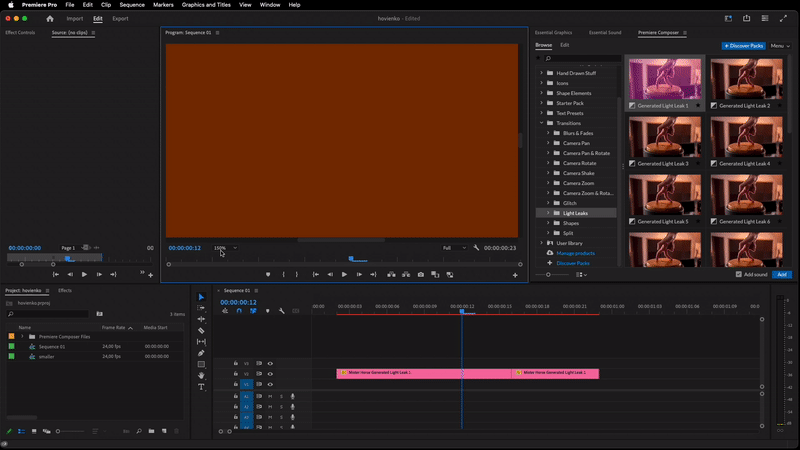Image resolution: width=800 pixels, height=450 pixels.
Task: Click the Add button in Premiere Composer
Action: pyautogui.click(x=782, y=274)
